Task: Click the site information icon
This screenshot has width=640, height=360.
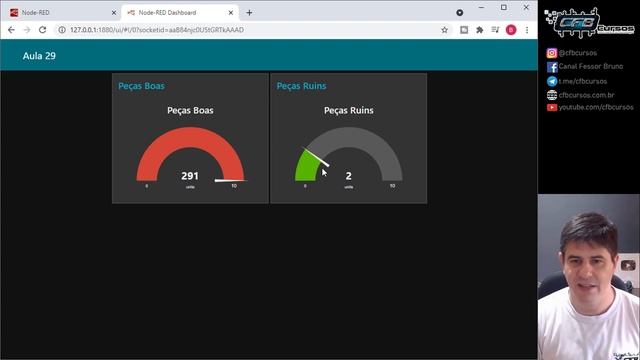Action: (62, 30)
